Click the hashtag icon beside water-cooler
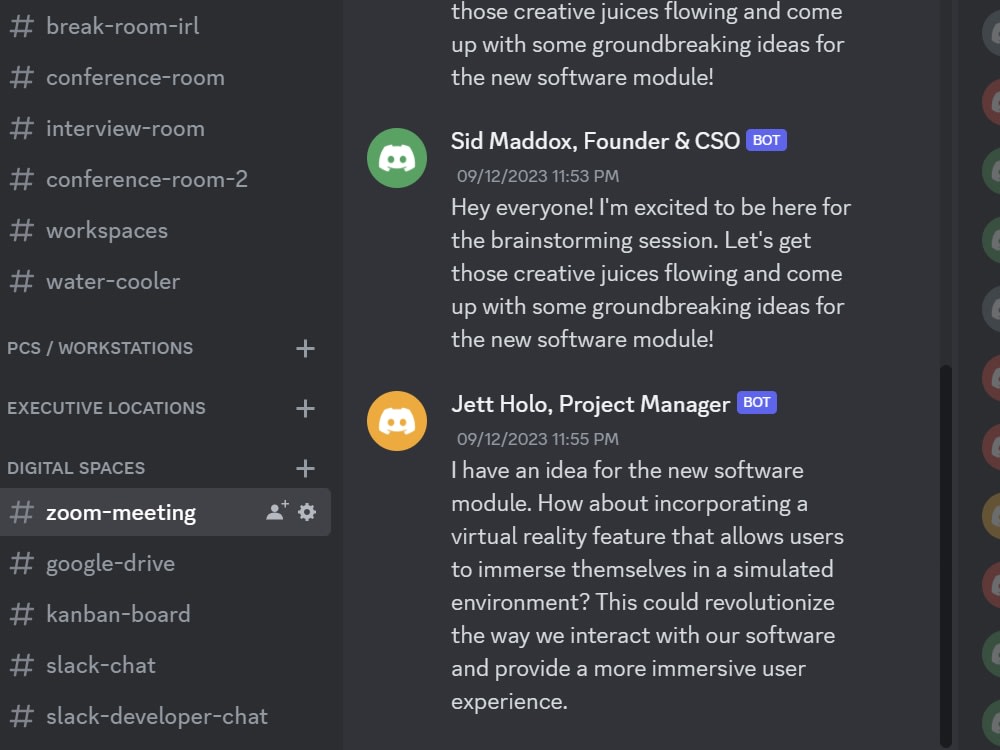The image size is (1000, 750). (21, 281)
